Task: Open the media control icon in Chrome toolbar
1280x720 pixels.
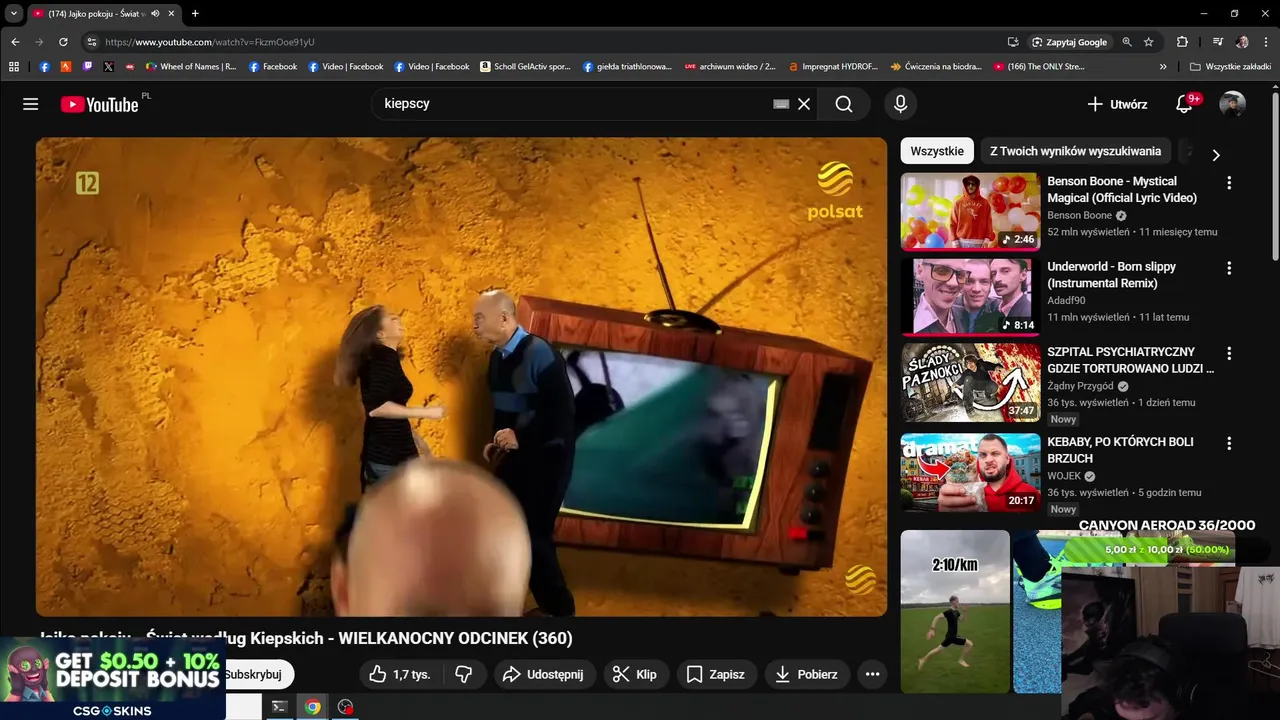Action: coord(1217,42)
